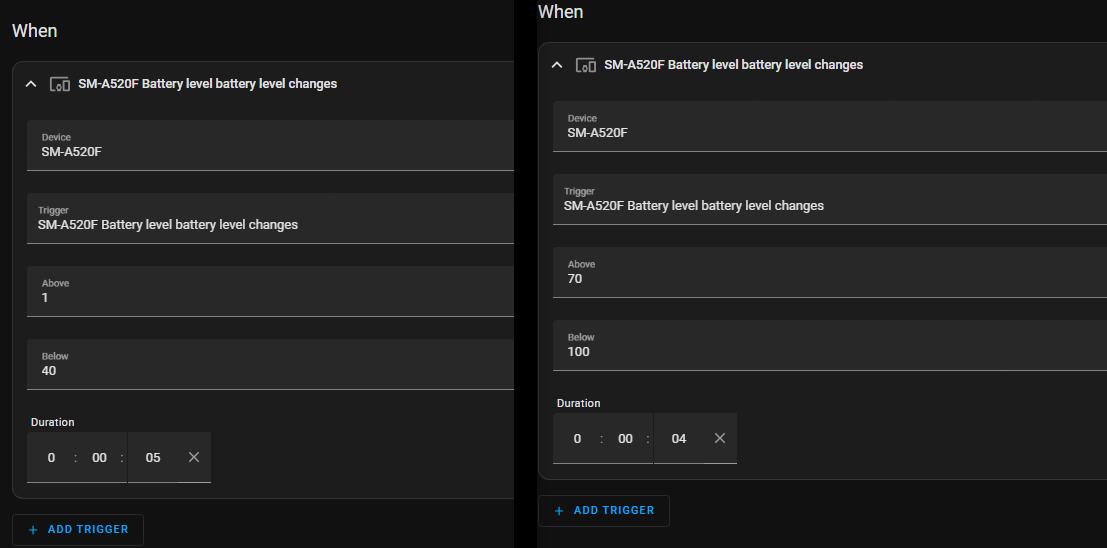1107x548 pixels.
Task: Select the Below field containing 100
Action: click(830, 345)
